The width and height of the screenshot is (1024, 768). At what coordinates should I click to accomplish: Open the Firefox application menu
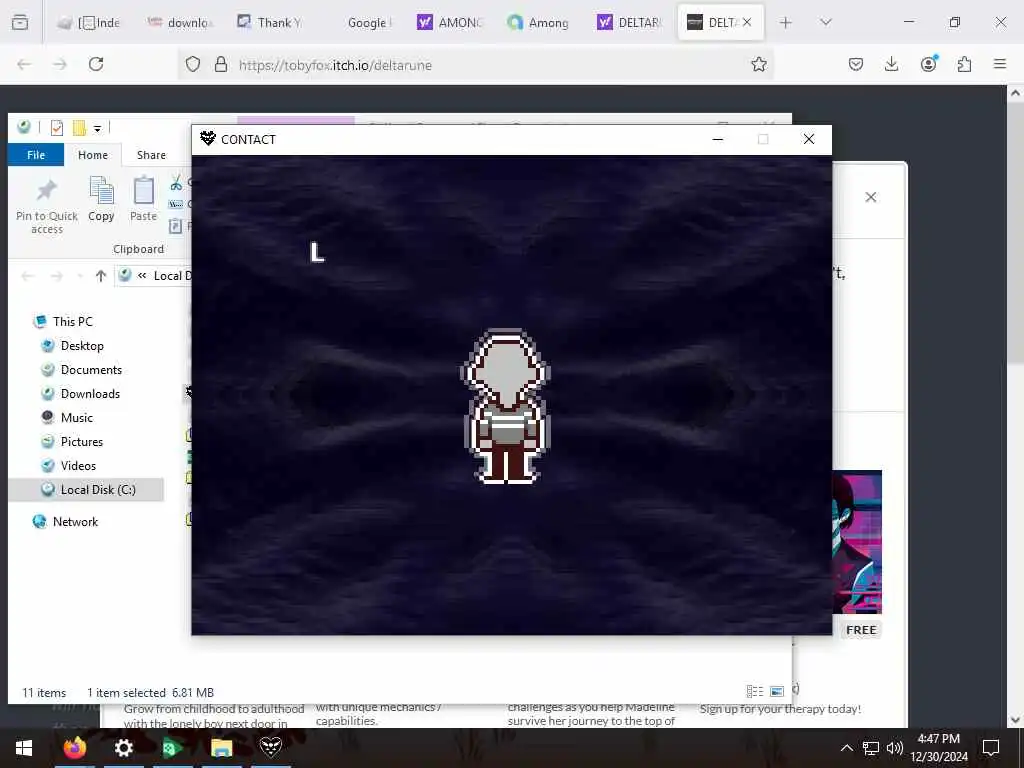(x=1000, y=64)
